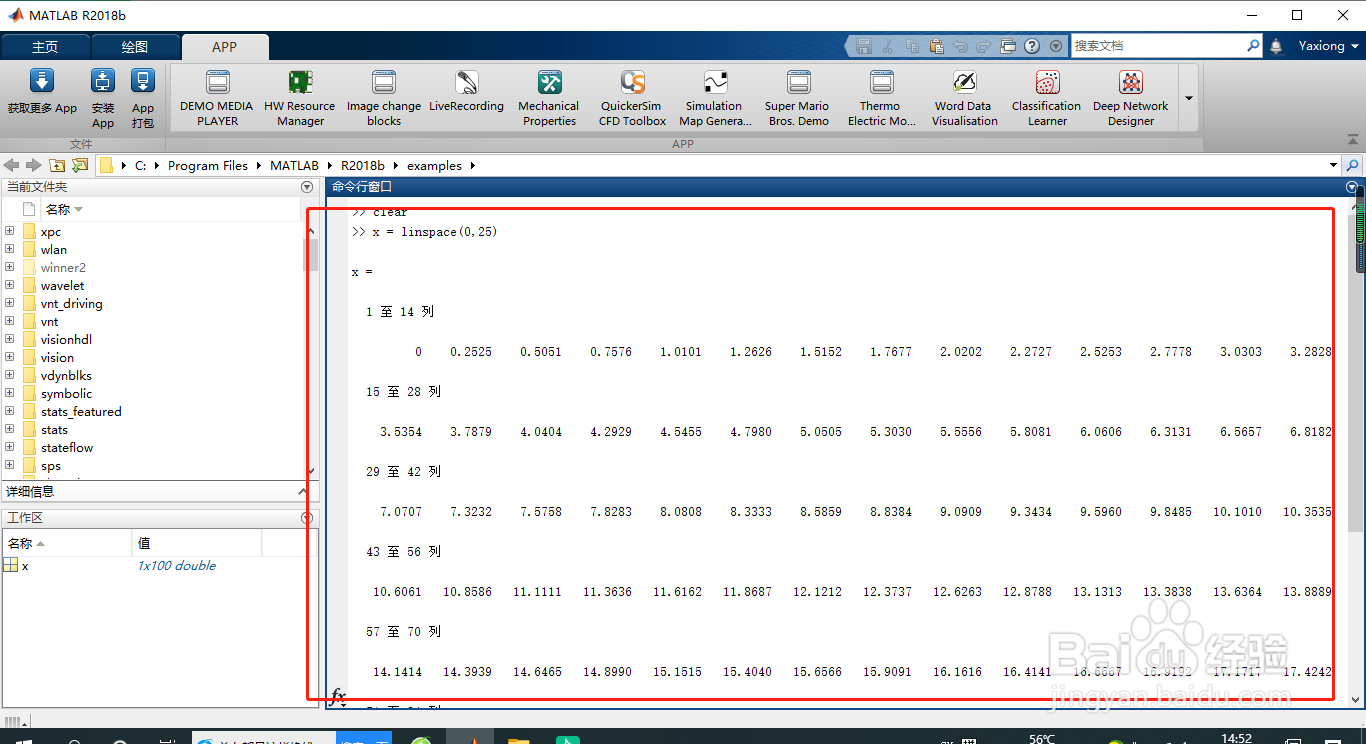The height and width of the screenshot is (744, 1366).
Task: Open the Mechanical Properties app
Action: pyautogui.click(x=548, y=98)
